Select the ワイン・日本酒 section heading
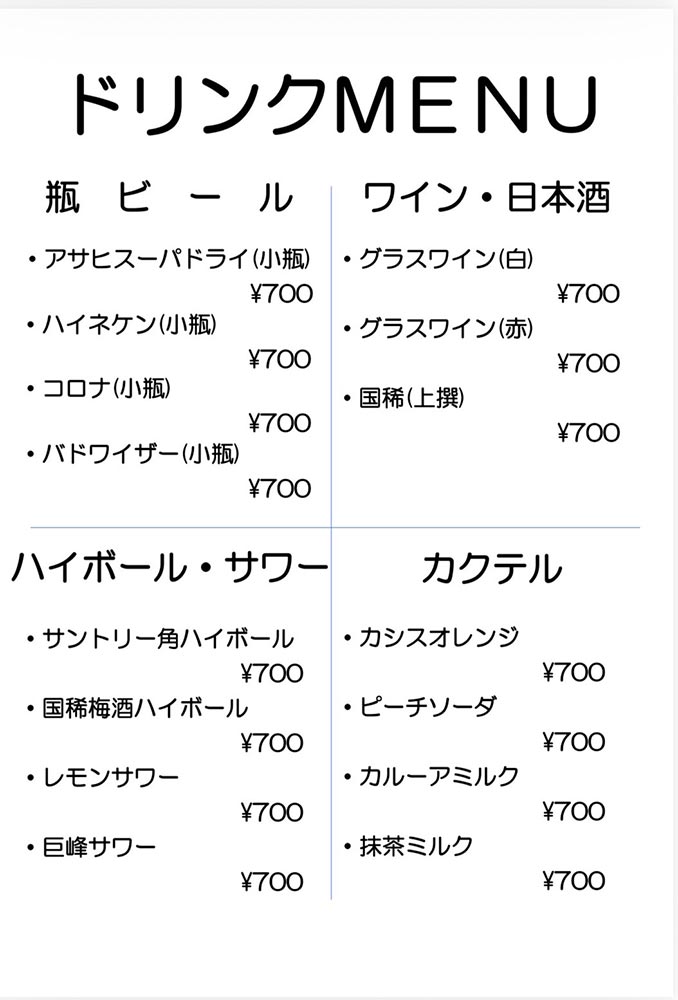Viewport: 678px width, 1000px height. (486, 198)
